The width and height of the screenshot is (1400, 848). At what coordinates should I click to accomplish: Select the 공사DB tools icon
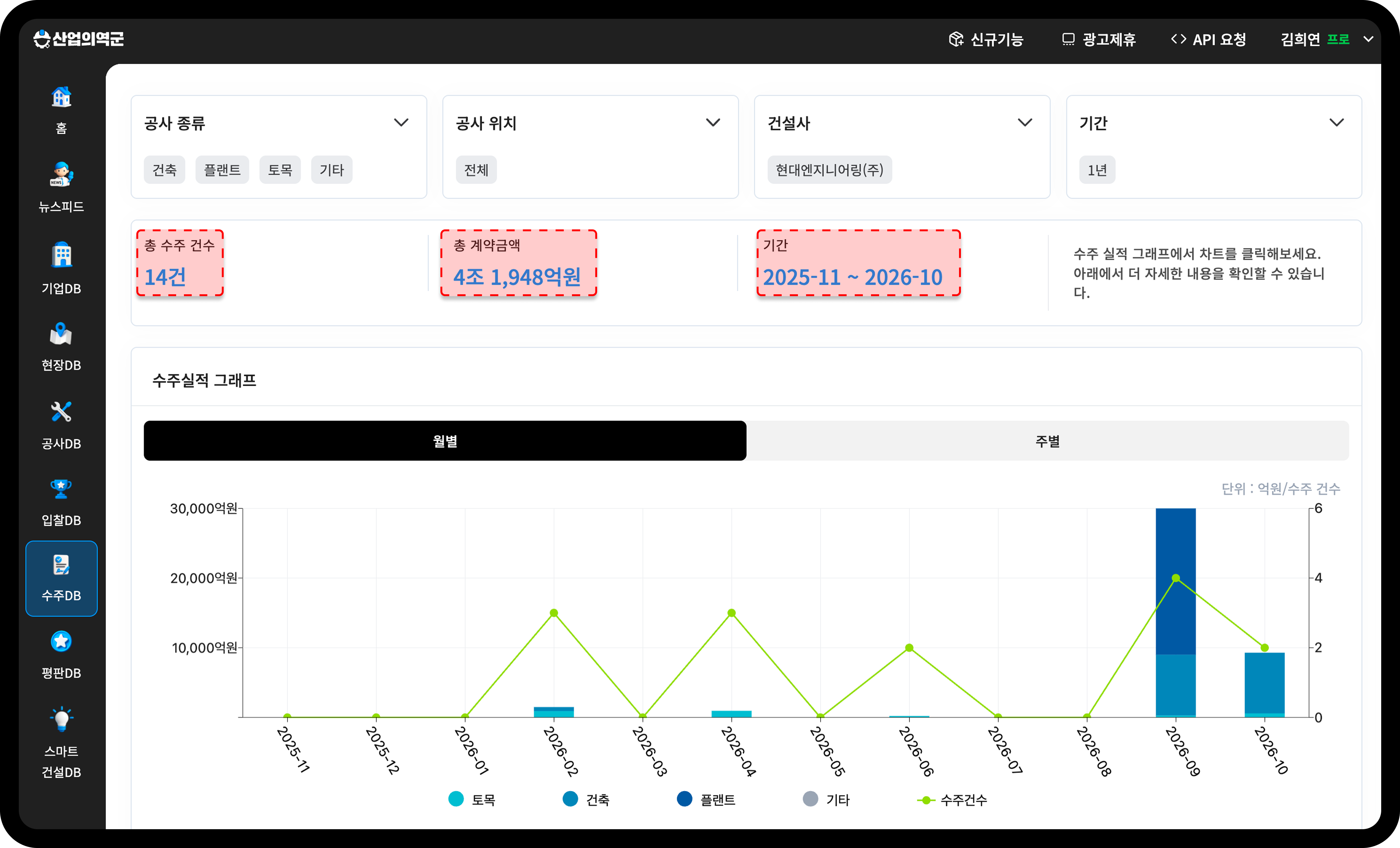coord(61,412)
